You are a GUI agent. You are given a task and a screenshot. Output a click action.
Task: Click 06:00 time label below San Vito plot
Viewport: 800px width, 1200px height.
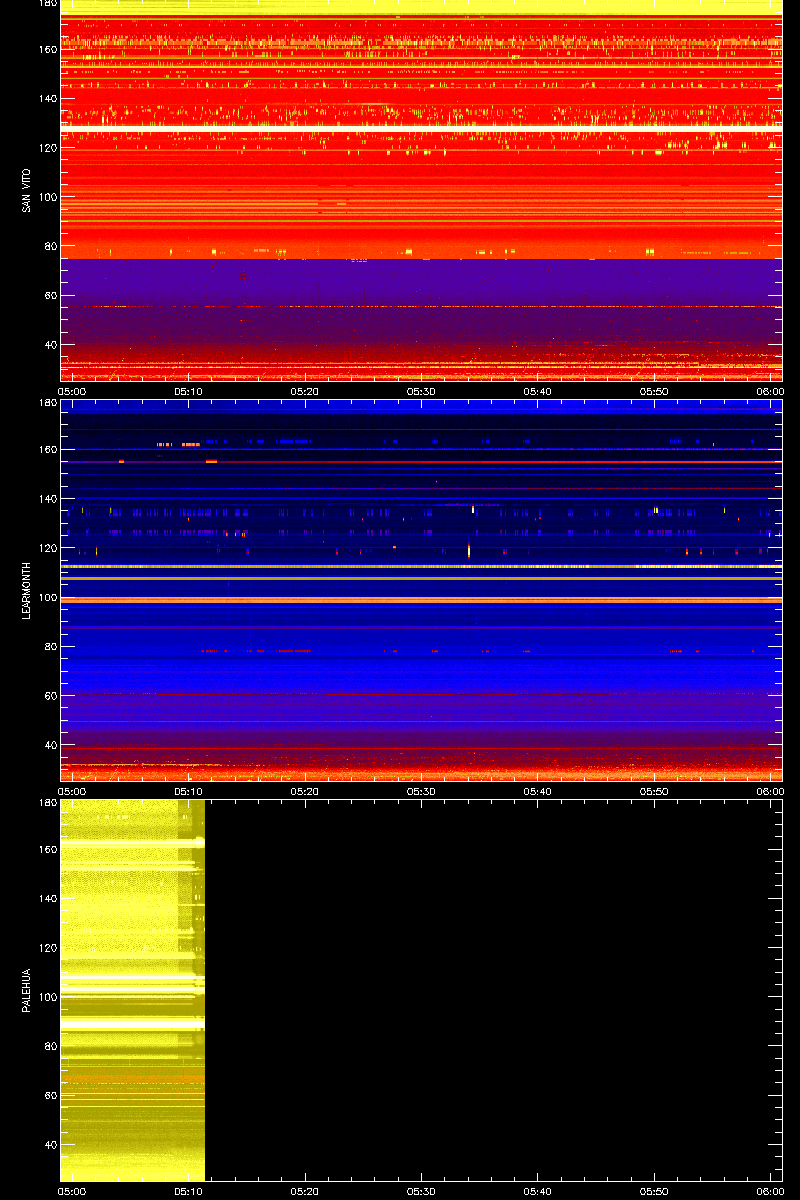[x=770, y=391]
